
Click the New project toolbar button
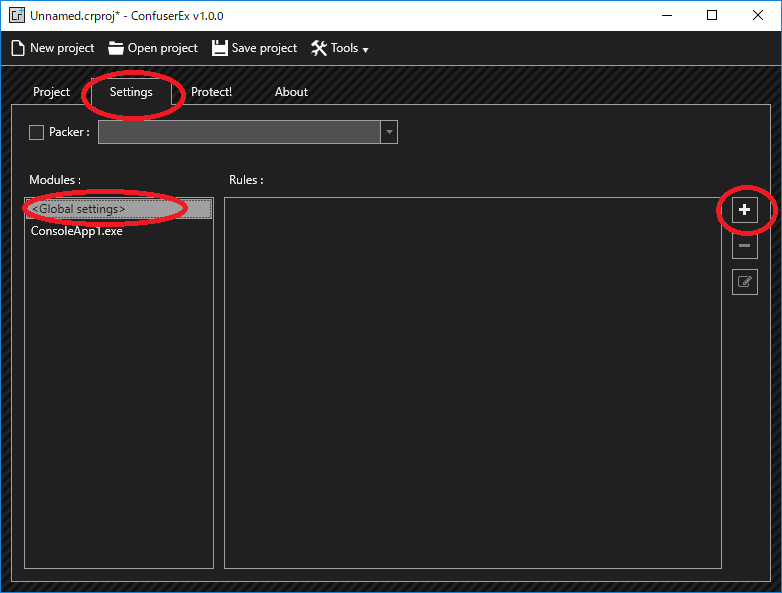click(x=53, y=48)
